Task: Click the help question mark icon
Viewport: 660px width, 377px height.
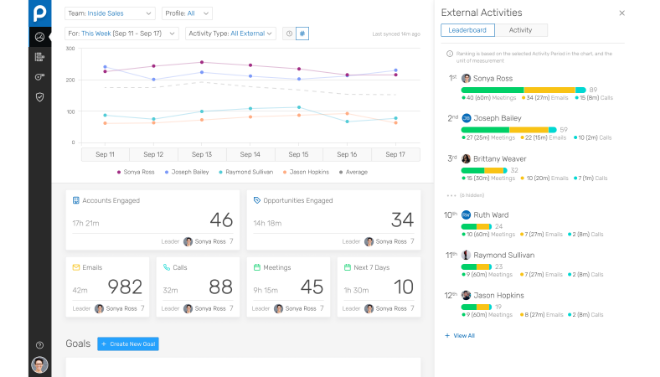Action: tap(40, 345)
